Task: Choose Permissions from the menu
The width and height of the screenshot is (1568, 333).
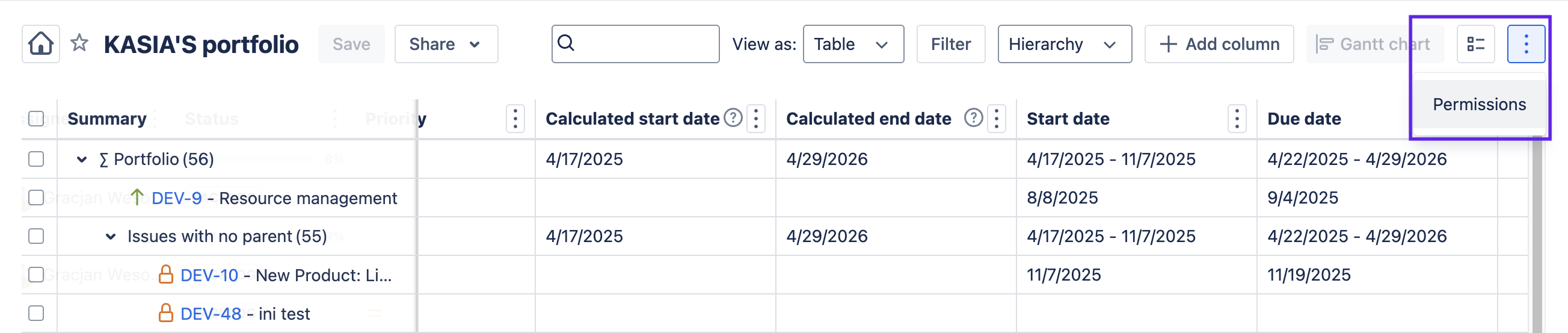Action: [x=1478, y=104]
